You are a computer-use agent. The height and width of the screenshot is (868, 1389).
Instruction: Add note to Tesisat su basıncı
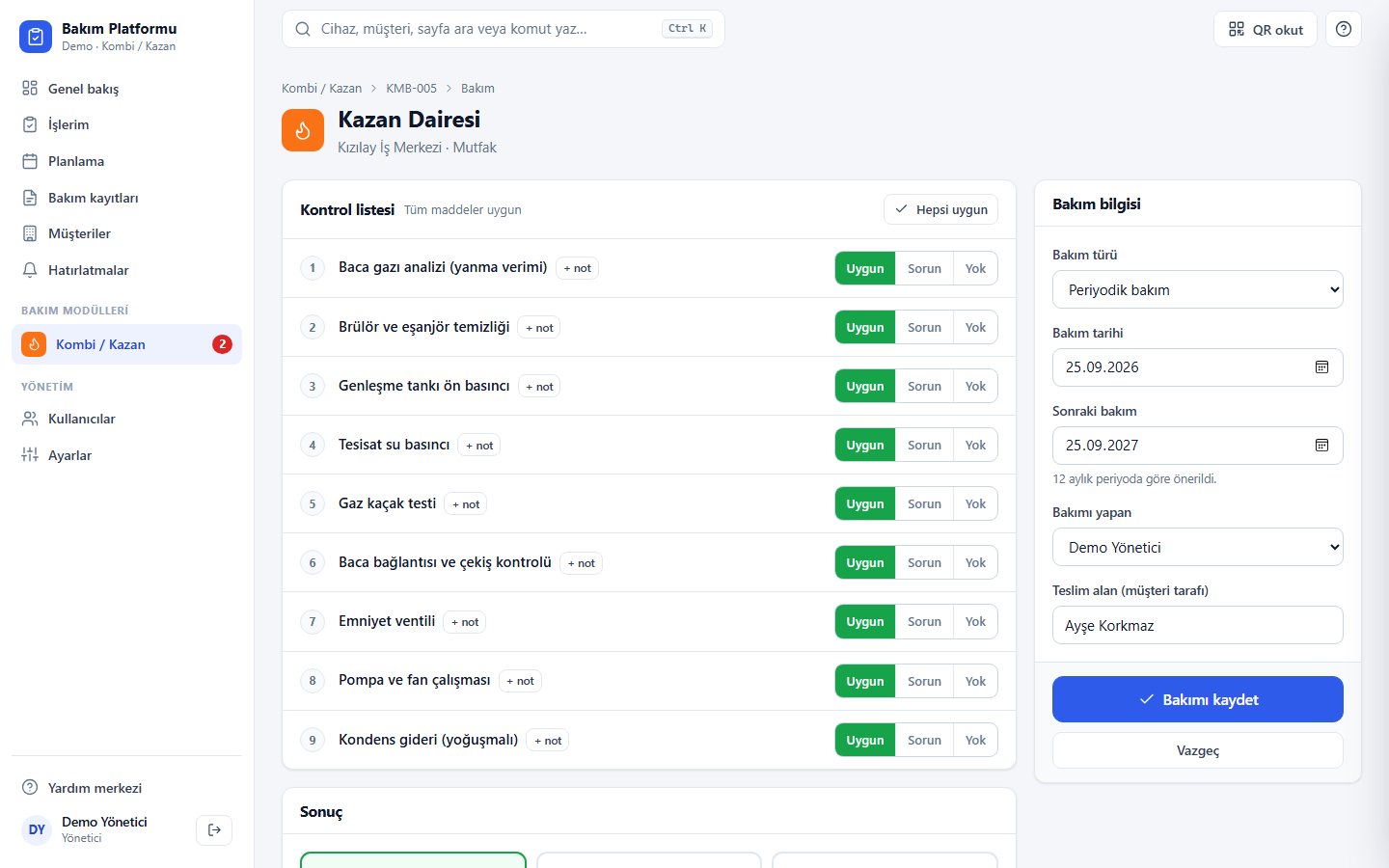click(x=479, y=446)
